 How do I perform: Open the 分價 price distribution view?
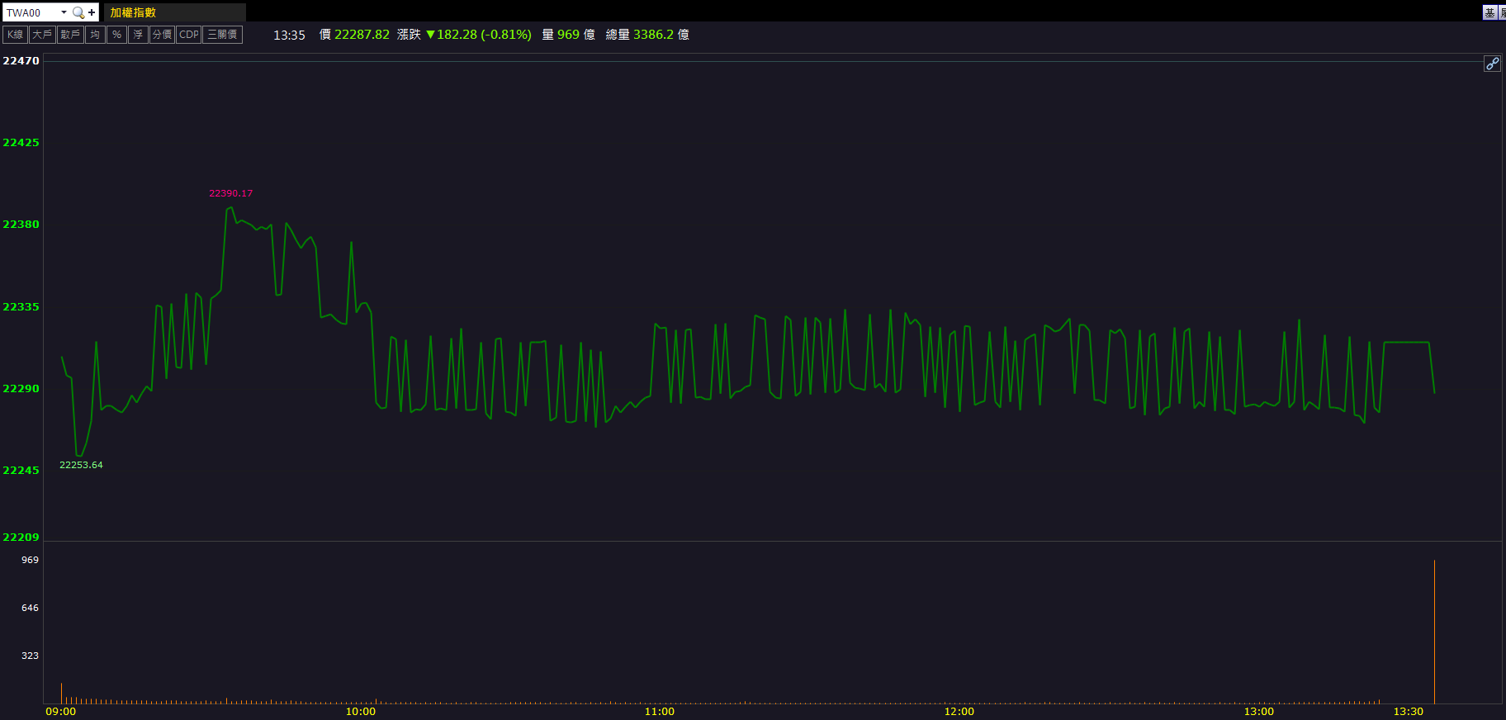click(162, 34)
